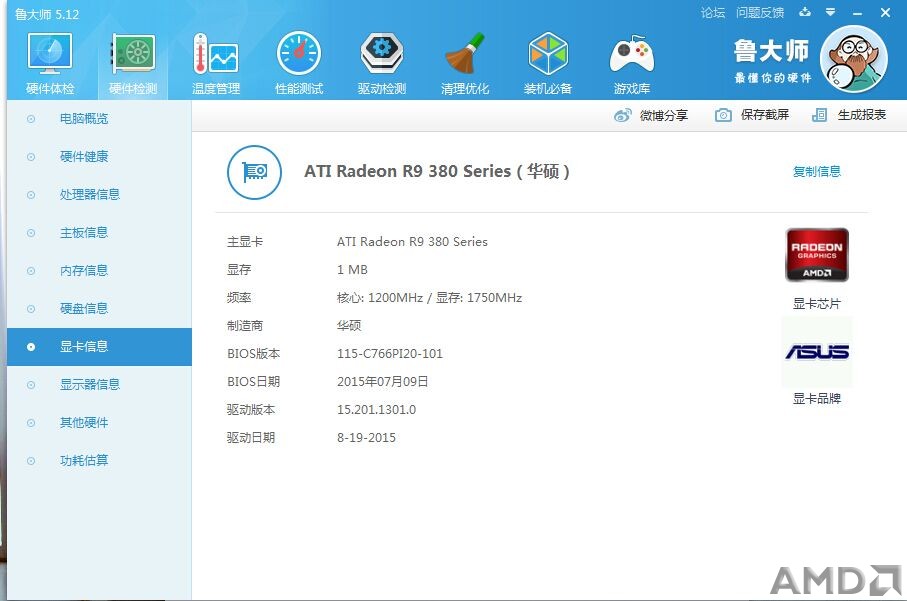Screen dimensions: 907x601
Task: Select 处理器信息 in sidebar
Action: click(x=99, y=194)
